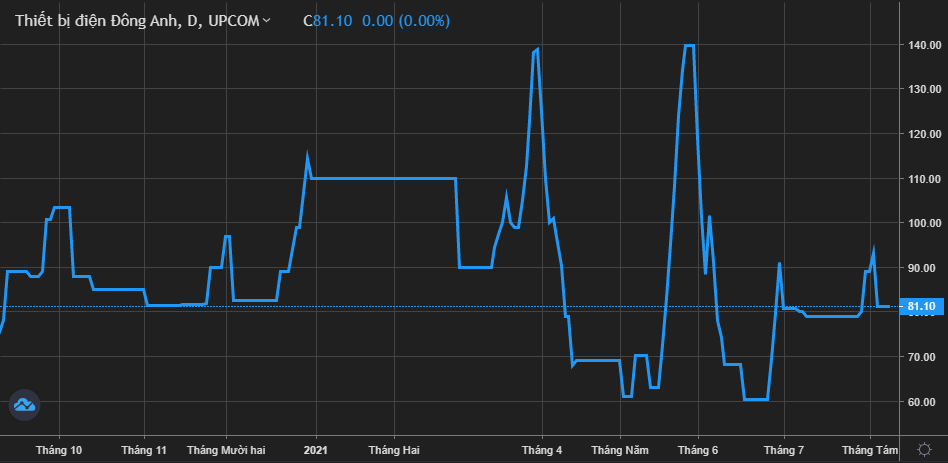This screenshot has width=948, height=463.
Task: Click the Tháng Năm time axis label
Action: pos(620,450)
